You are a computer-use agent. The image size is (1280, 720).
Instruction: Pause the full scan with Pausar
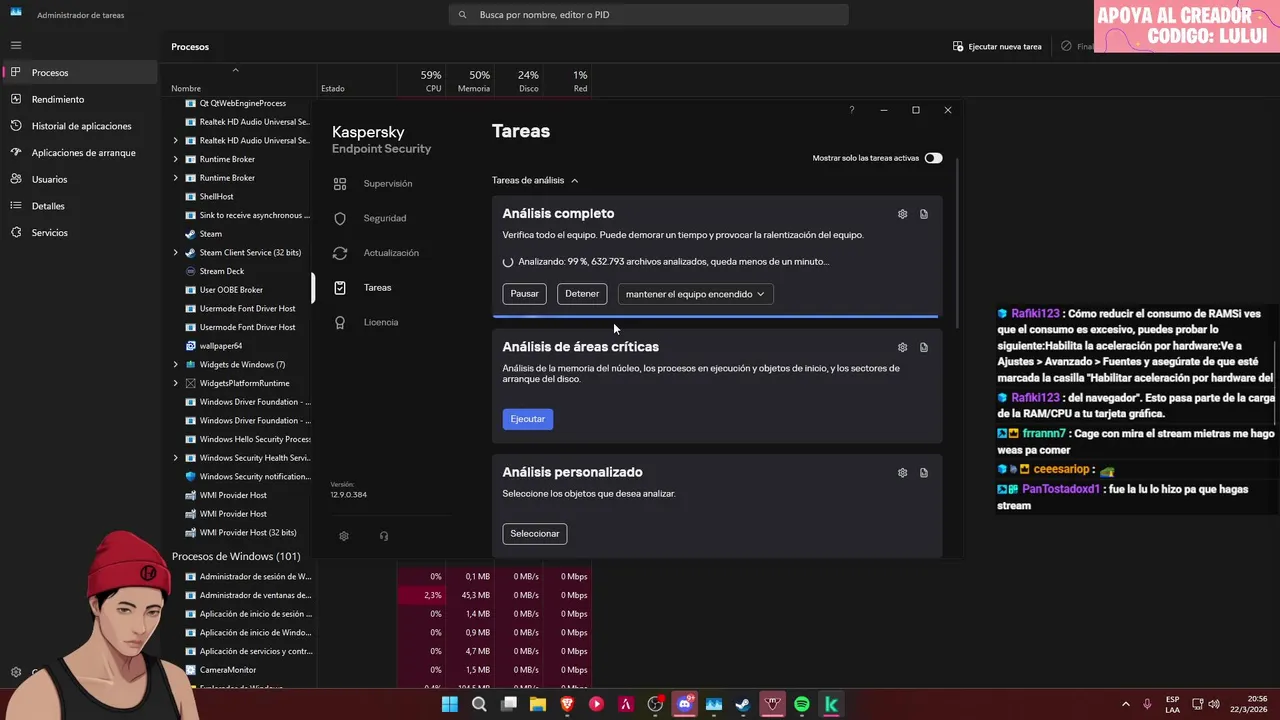(525, 294)
